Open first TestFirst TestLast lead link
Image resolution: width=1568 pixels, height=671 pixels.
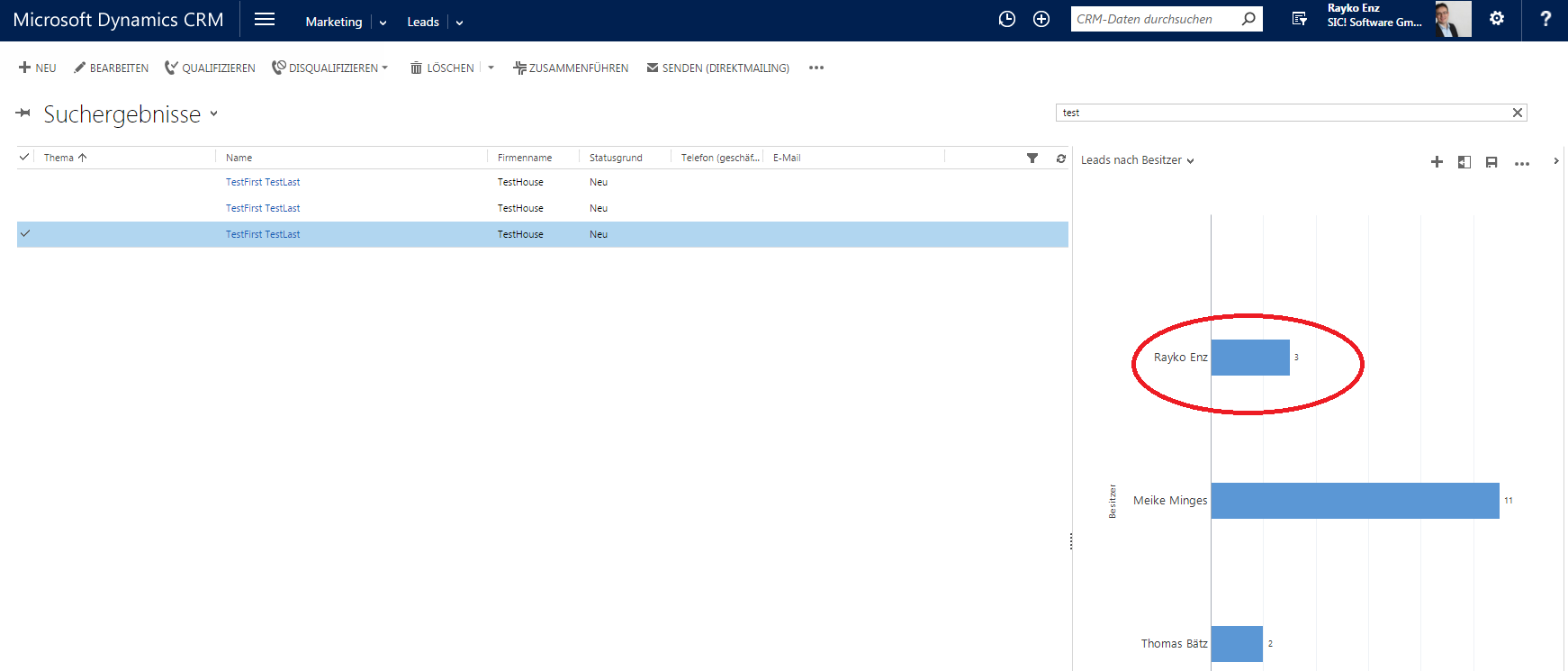[263, 182]
